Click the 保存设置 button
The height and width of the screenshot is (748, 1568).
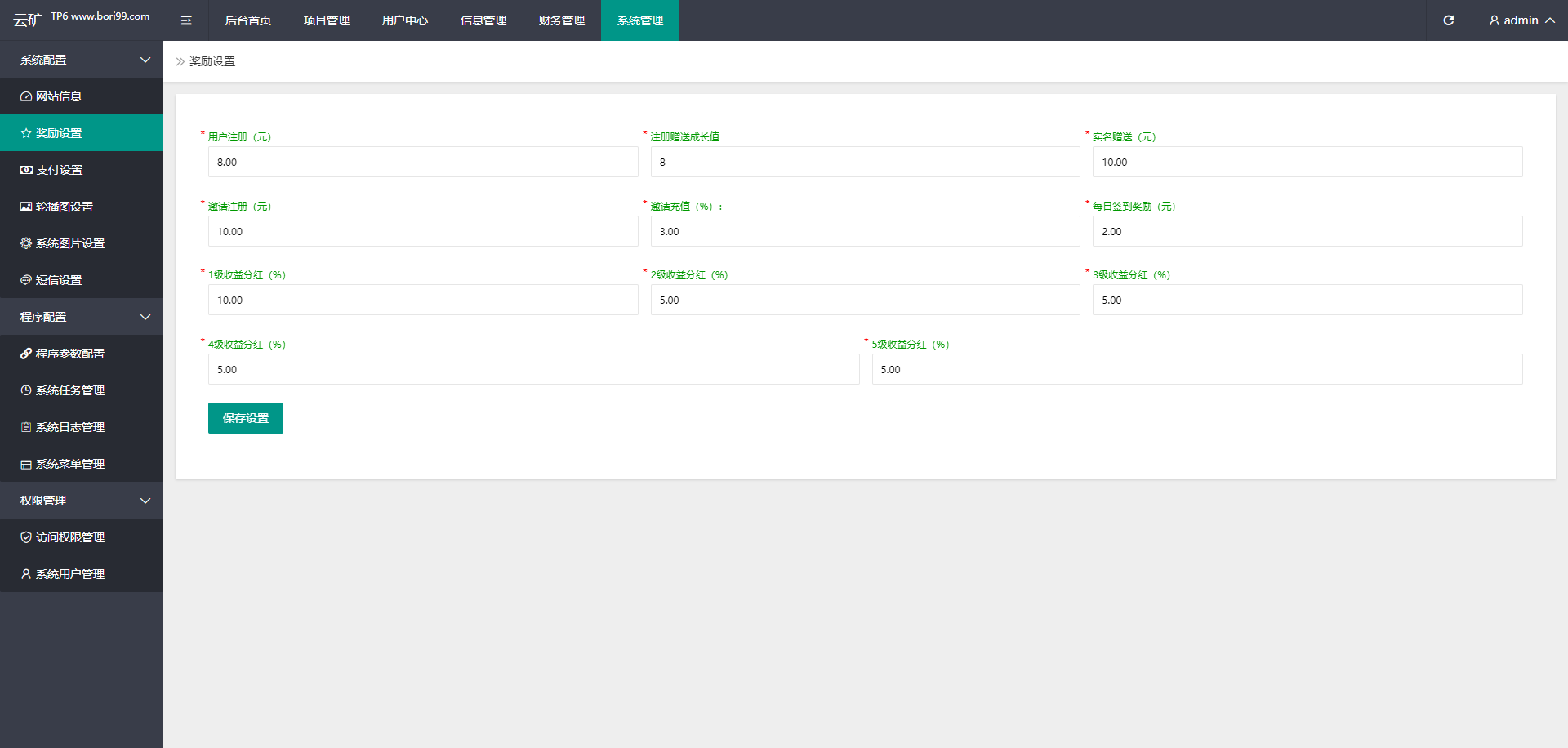[246, 418]
